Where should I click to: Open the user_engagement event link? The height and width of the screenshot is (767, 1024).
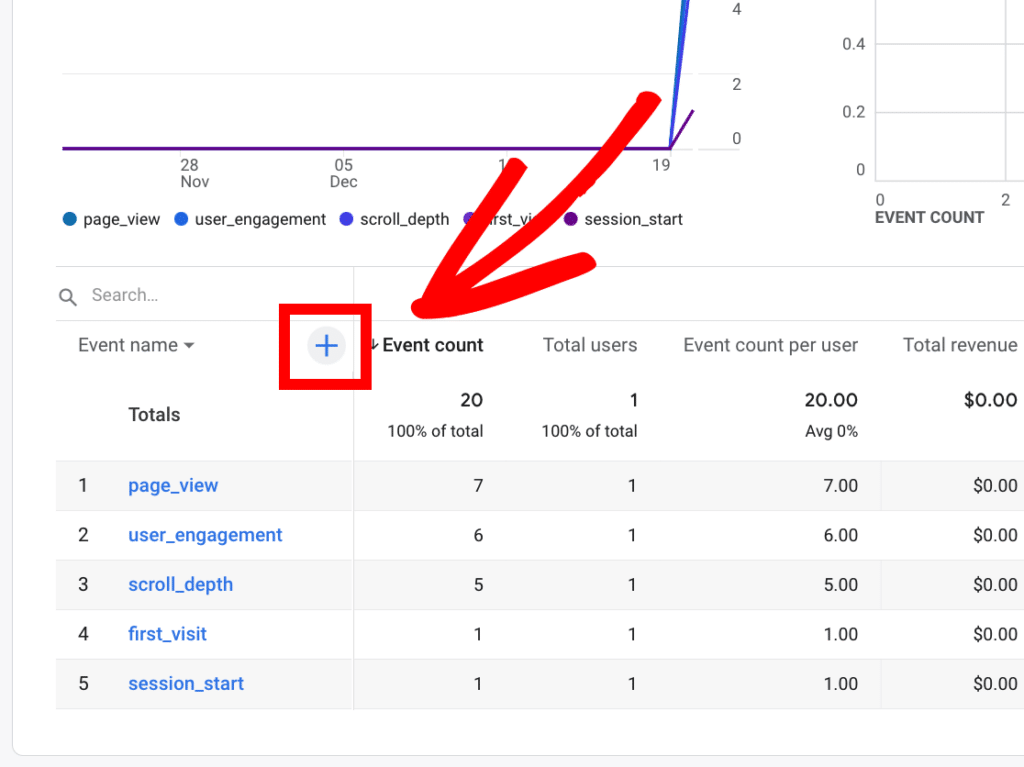tap(205, 535)
